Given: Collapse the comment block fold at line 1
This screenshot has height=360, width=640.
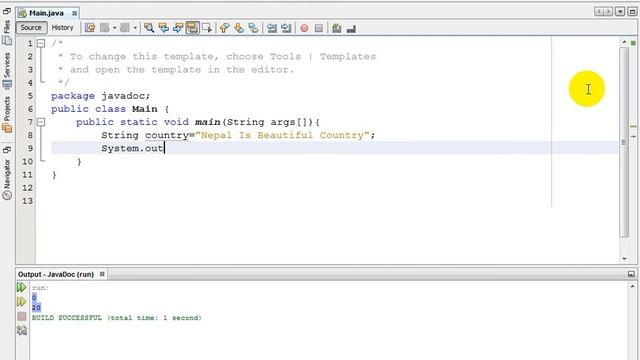Looking at the screenshot, I should coord(41,43).
